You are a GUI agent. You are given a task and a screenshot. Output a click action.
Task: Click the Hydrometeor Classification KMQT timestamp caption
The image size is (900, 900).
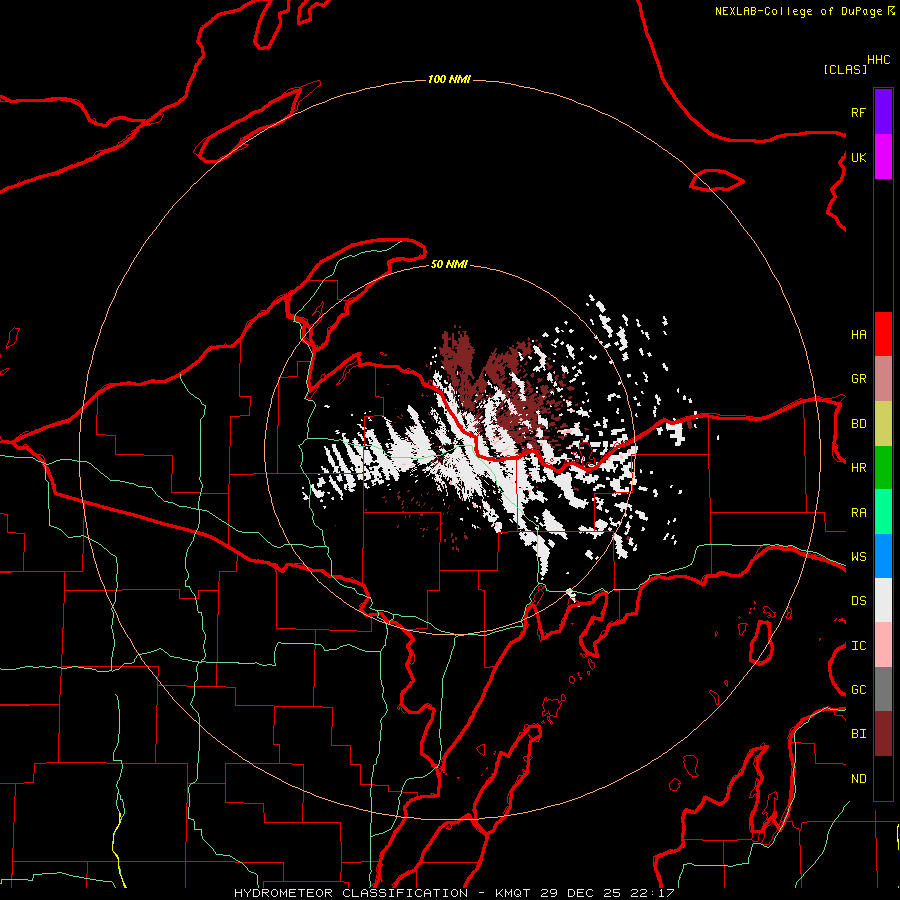click(x=453, y=893)
